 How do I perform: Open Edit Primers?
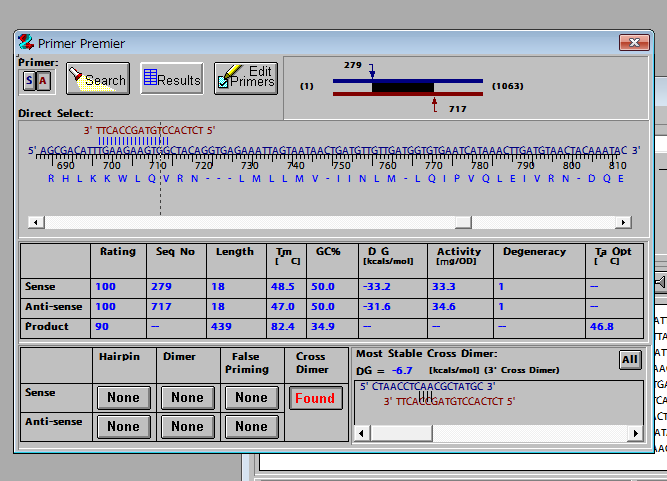[x=245, y=78]
